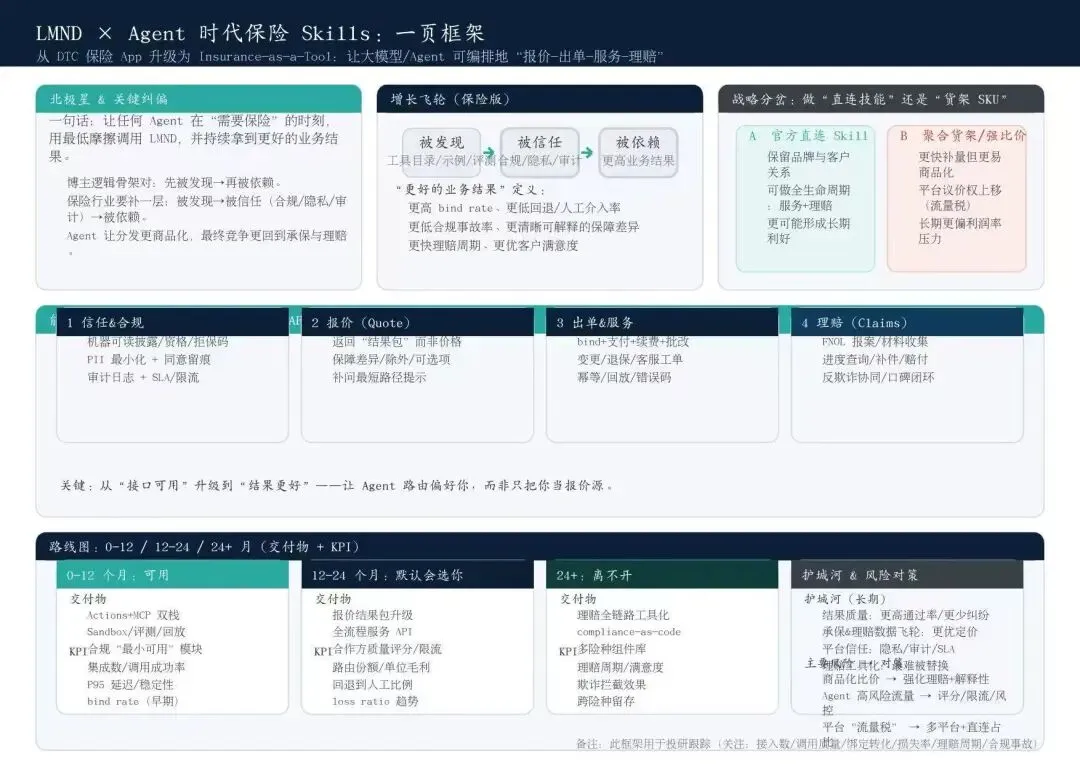Image resolution: width=1080 pixels, height=764 pixels.
Task: Click the option B card 聚合货架/强比价
Action: (957, 198)
